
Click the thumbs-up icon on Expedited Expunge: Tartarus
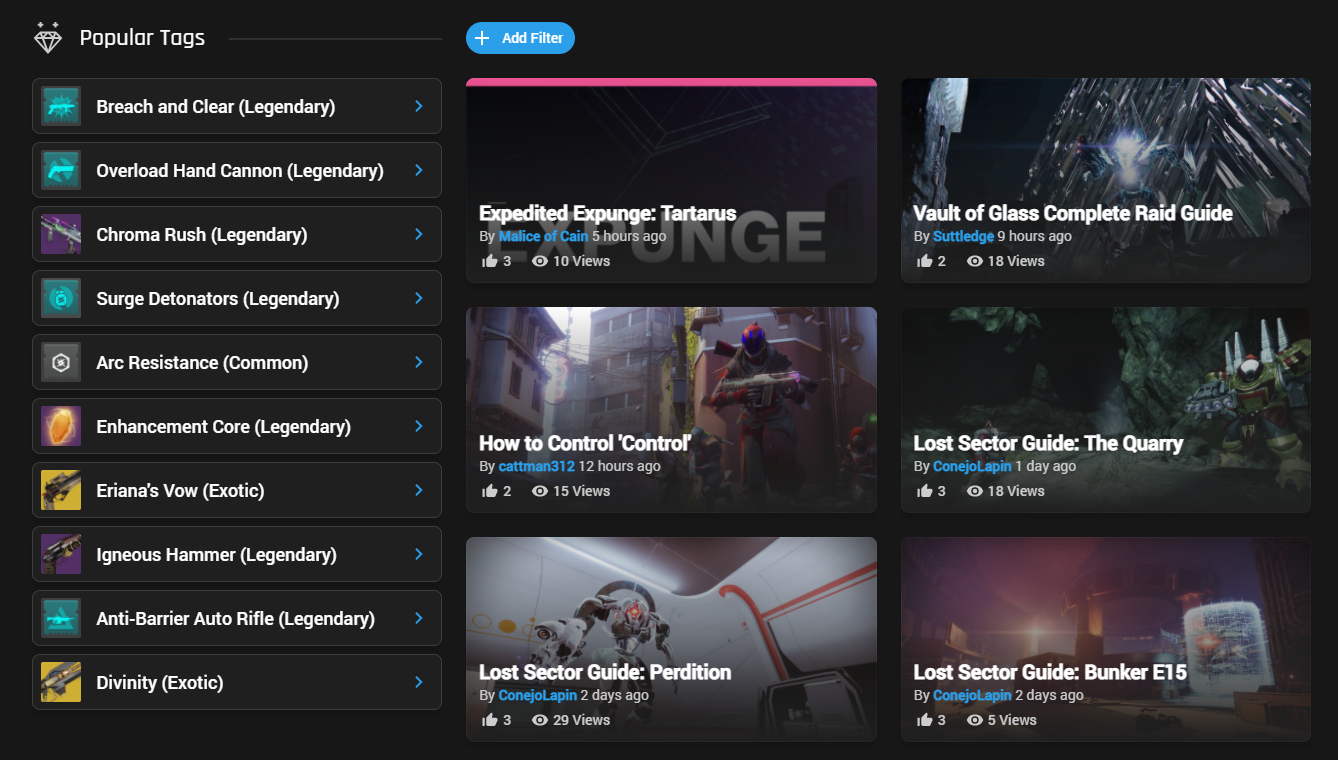(490, 261)
